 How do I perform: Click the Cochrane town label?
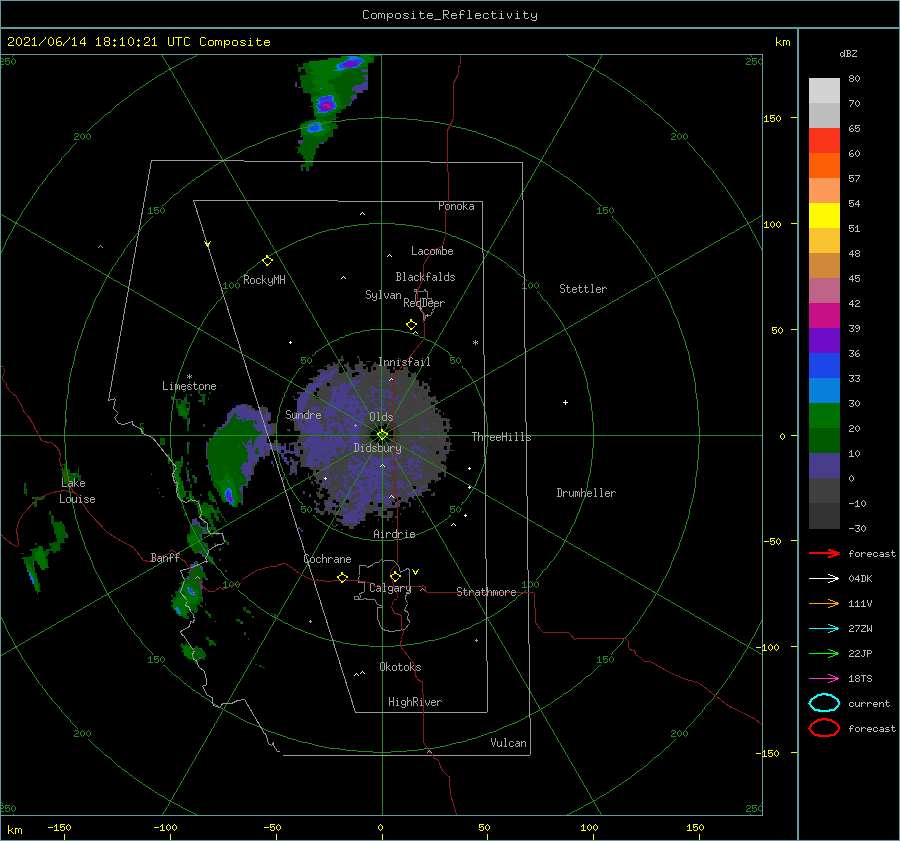coord(327,559)
